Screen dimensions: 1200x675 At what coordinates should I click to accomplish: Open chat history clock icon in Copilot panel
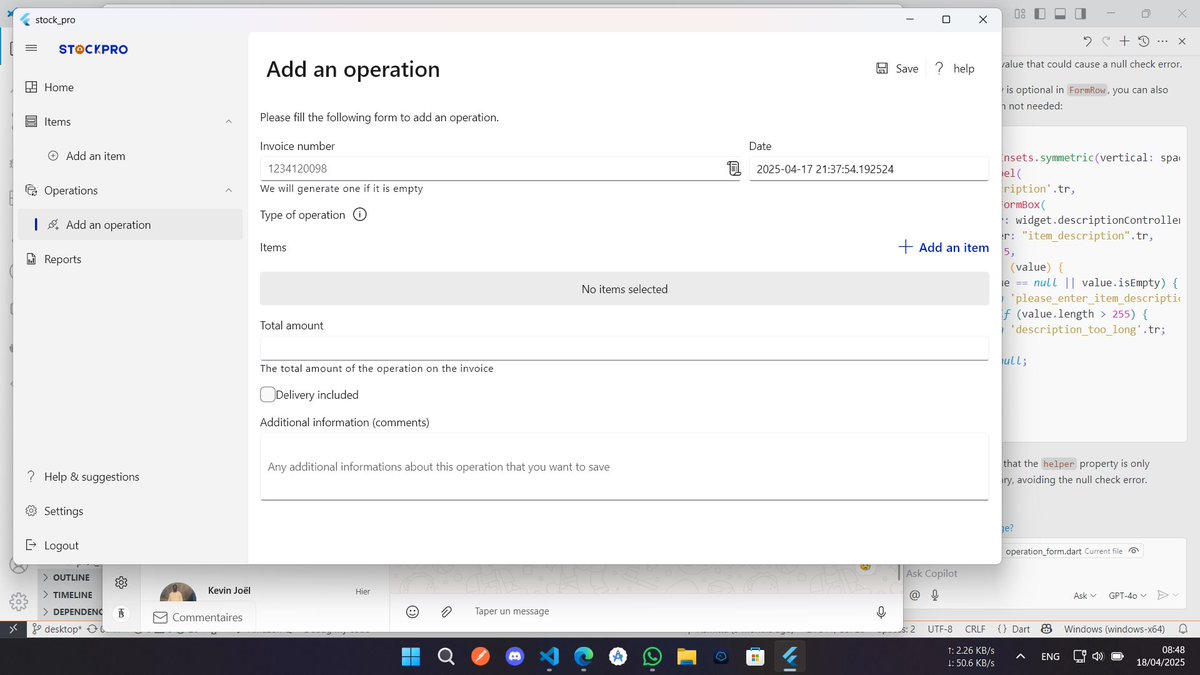point(1143,41)
